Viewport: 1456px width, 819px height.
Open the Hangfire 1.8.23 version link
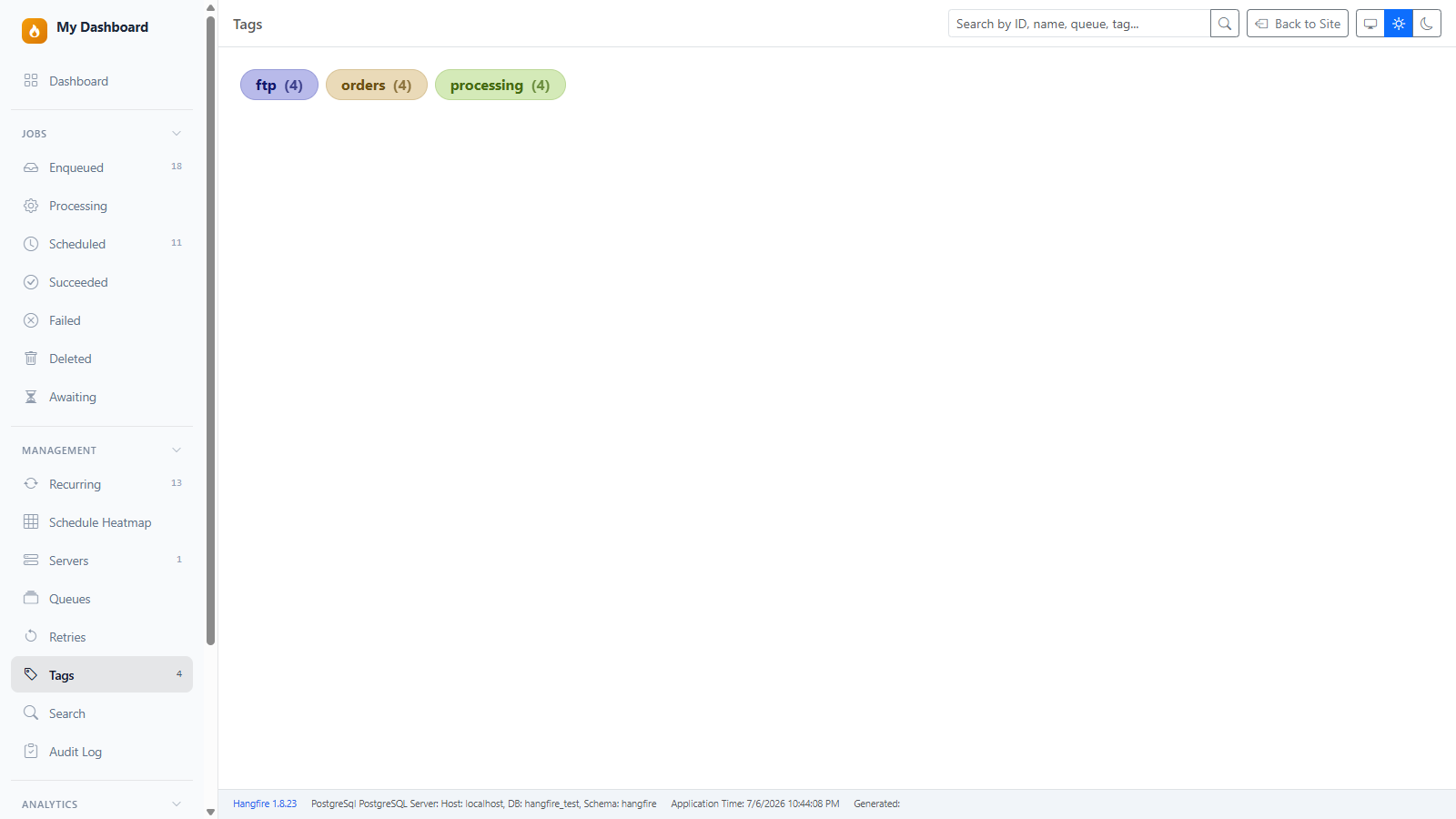tap(265, 804)
